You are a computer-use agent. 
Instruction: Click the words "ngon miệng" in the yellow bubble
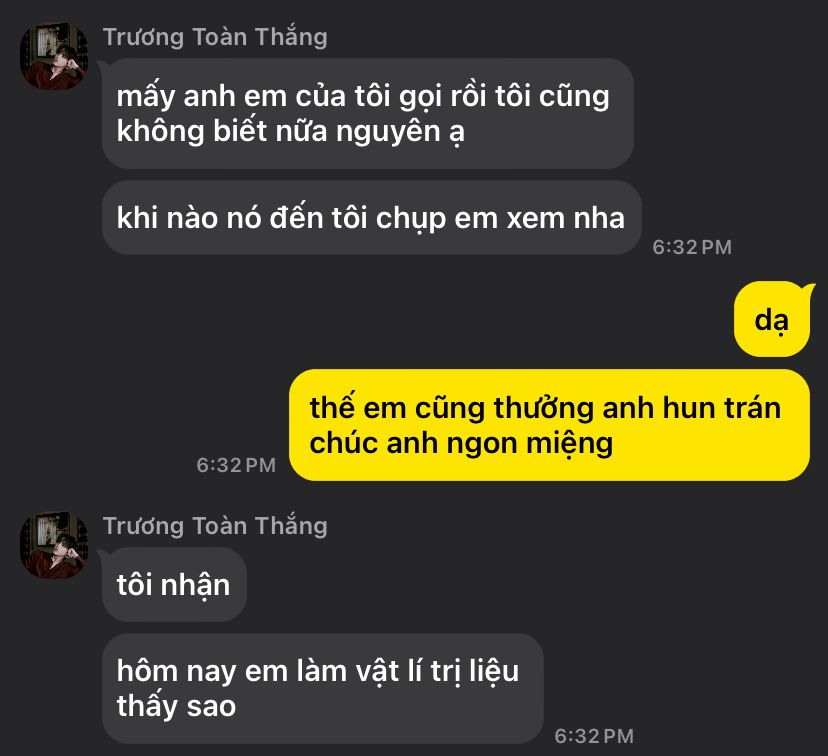[530, 443]
